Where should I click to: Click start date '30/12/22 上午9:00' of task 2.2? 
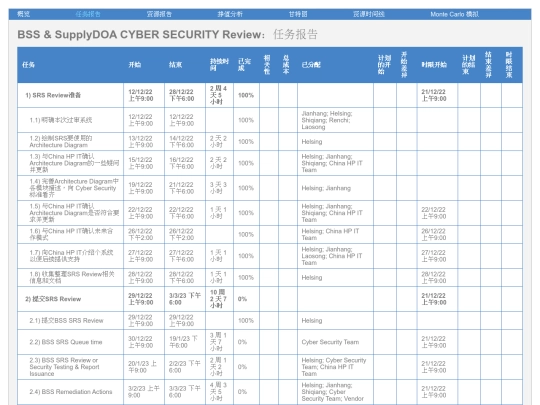pos(140,342)
